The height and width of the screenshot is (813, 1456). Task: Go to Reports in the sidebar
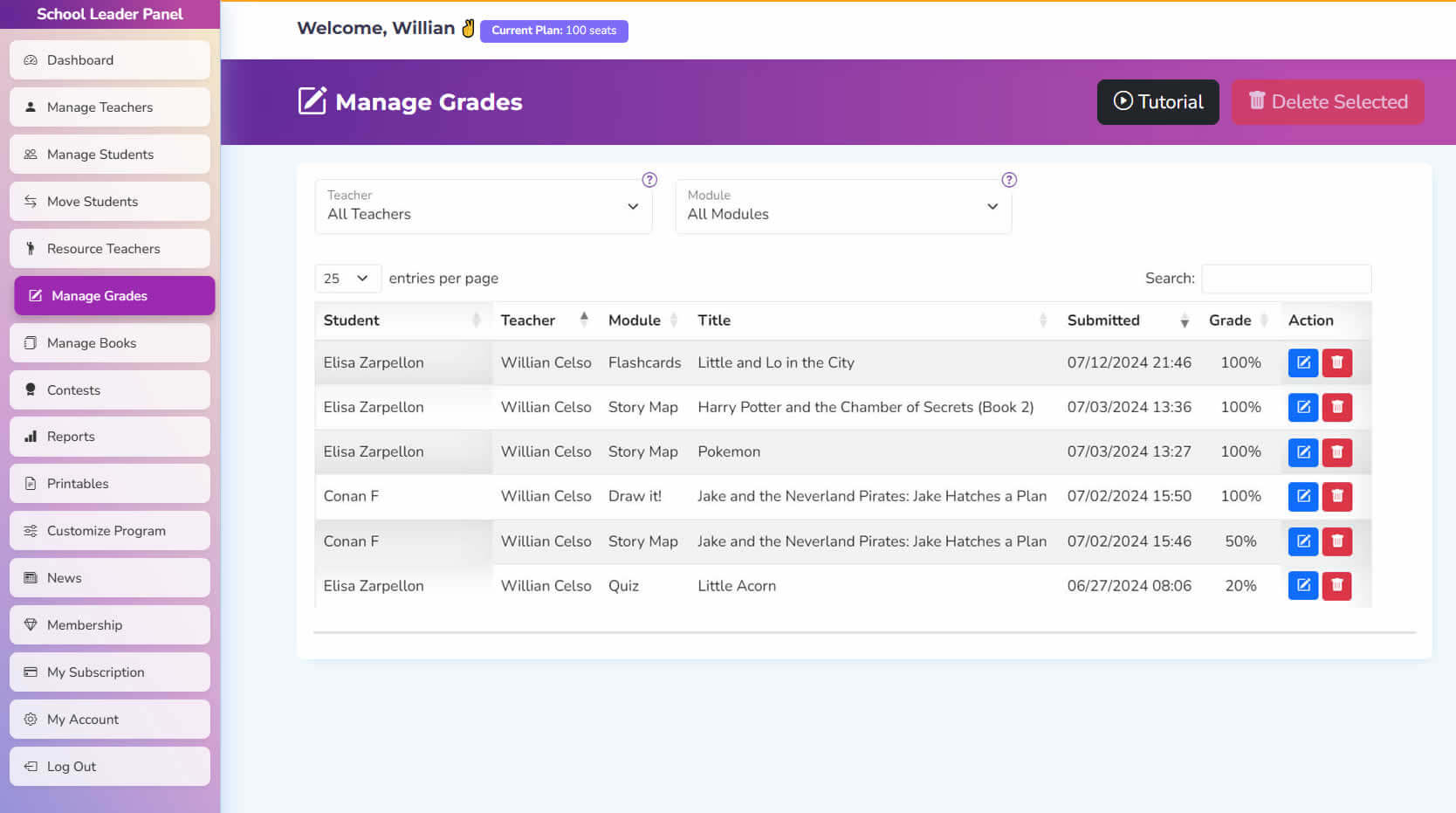point(110,437)
